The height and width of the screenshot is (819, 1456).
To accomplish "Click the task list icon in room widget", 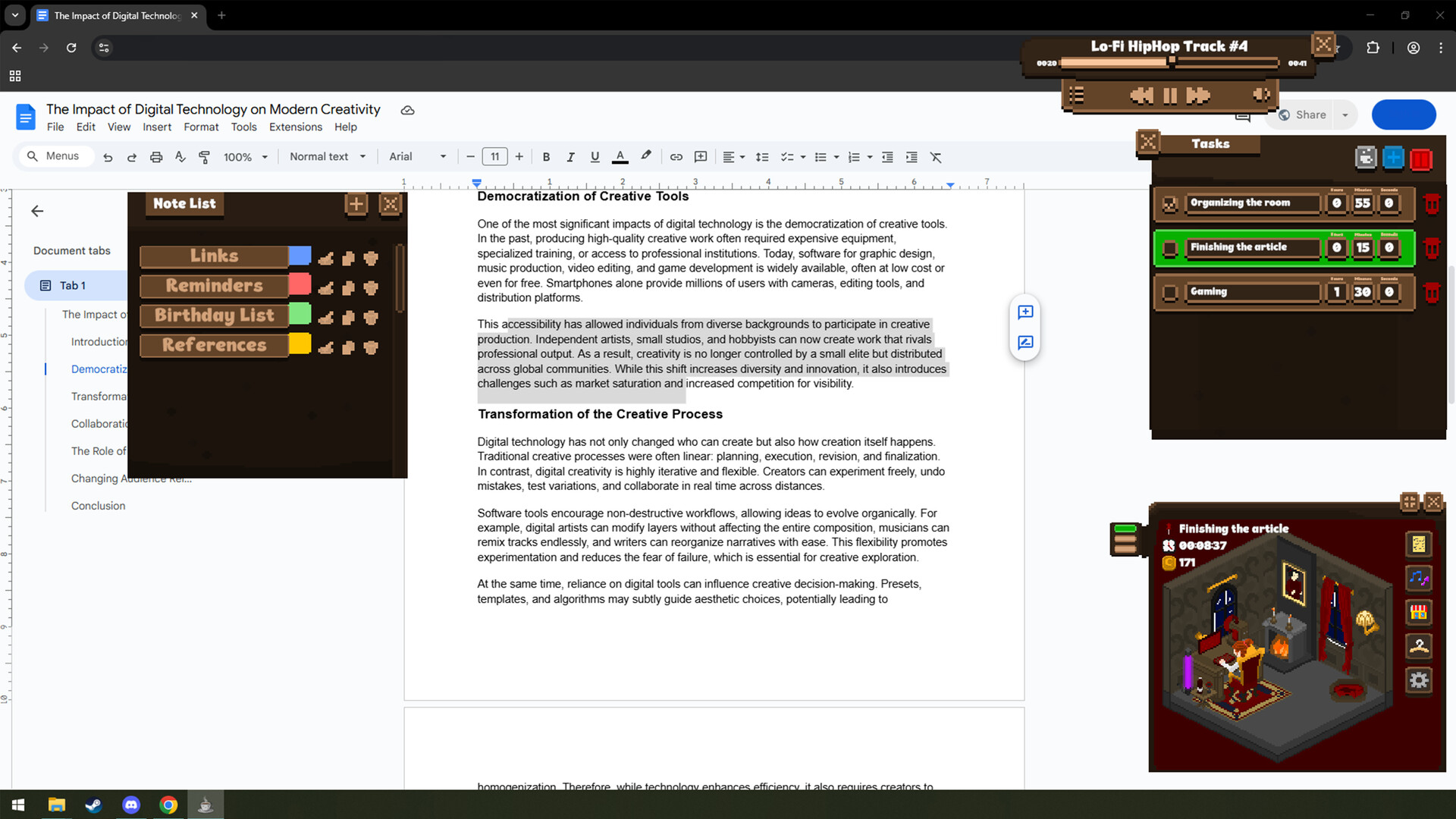I will click(1420, 544).
